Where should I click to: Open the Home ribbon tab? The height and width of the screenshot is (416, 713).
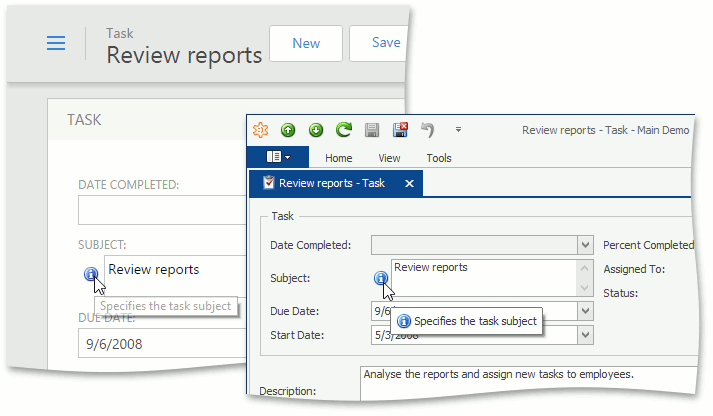(338, 158)
